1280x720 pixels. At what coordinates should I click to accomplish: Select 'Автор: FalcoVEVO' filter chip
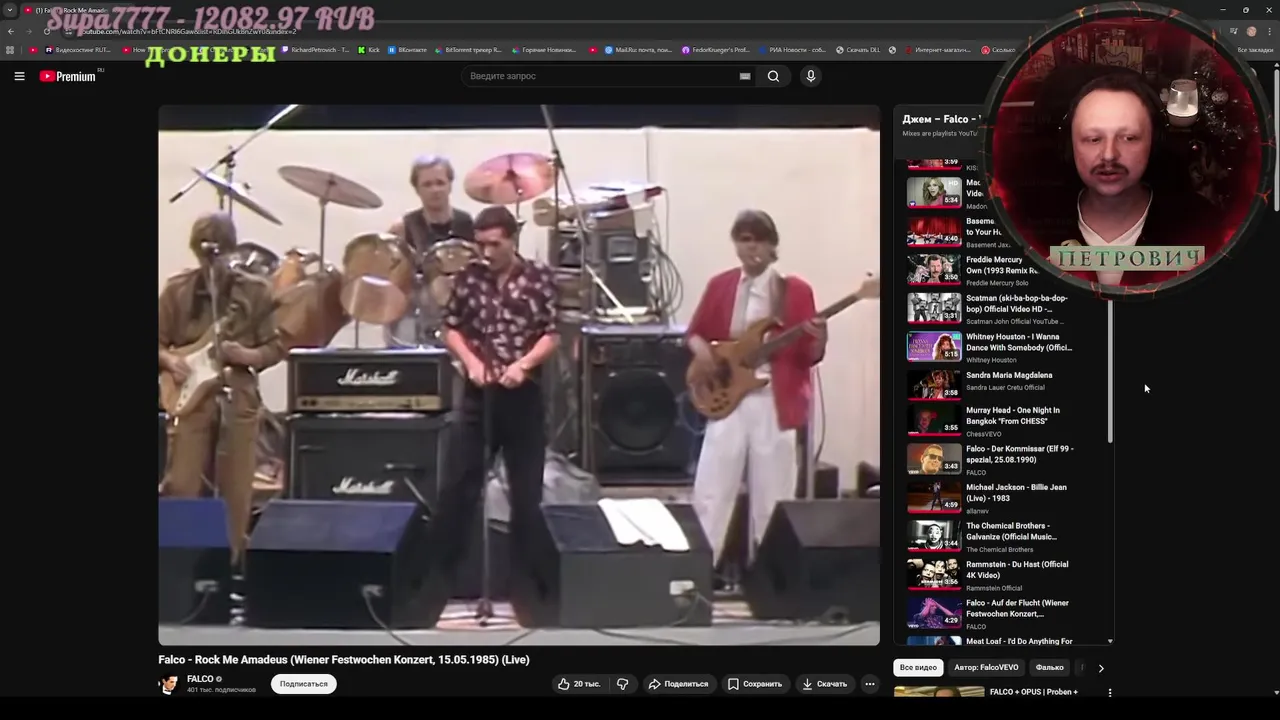pyautogui.click(x=986, y=667)
